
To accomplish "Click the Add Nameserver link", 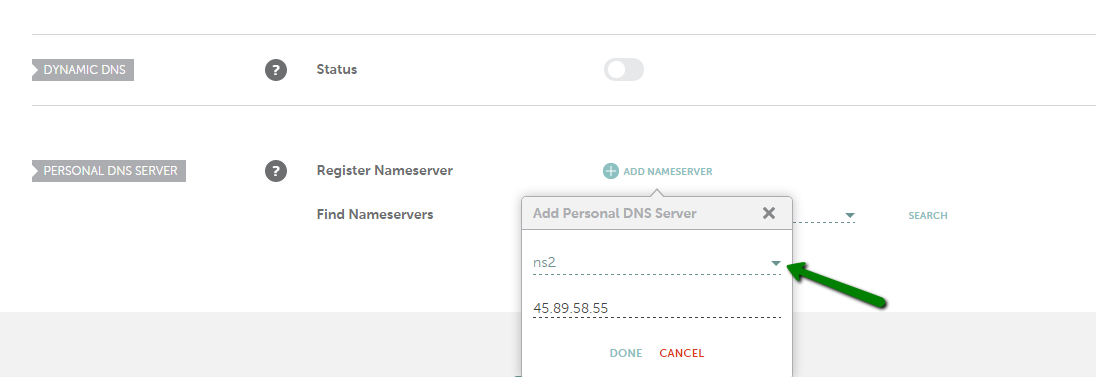I will pyautogui.click(x=668, y=171).
